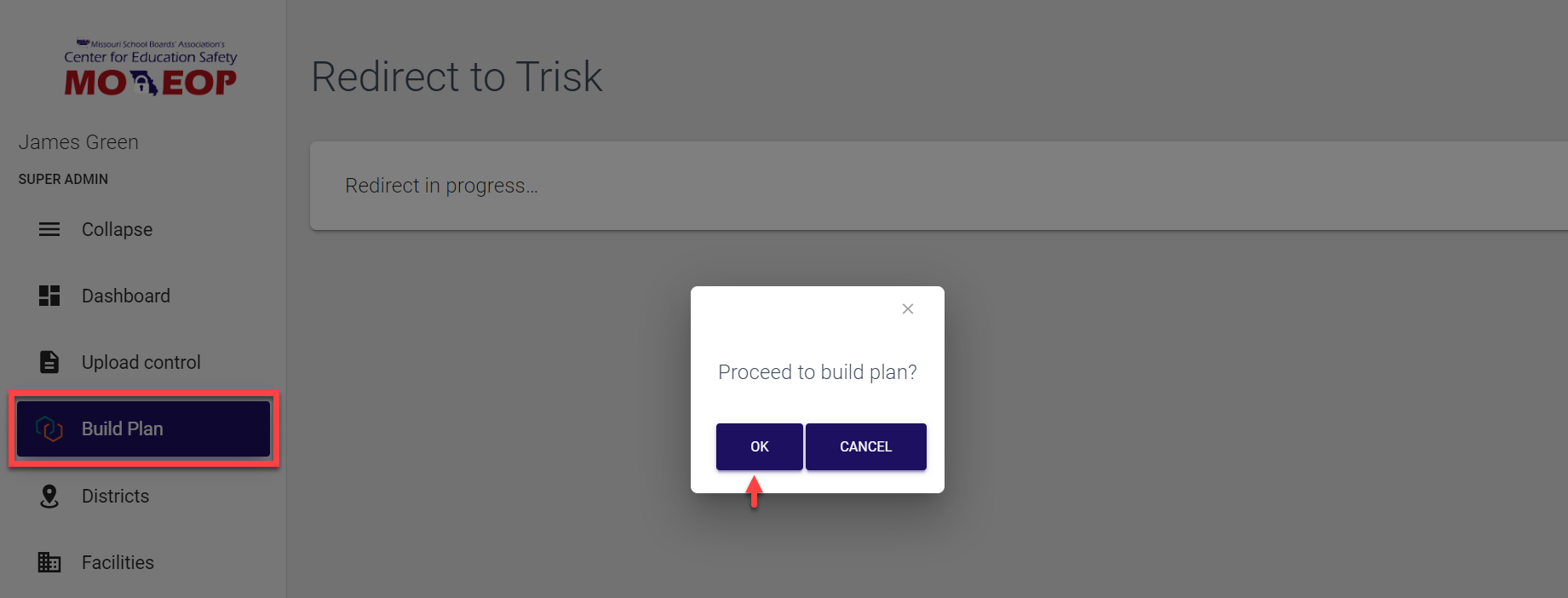Click the Collapse hamburger icon
The width and height of the screenshot is (1568, 598).
[49, 229]
